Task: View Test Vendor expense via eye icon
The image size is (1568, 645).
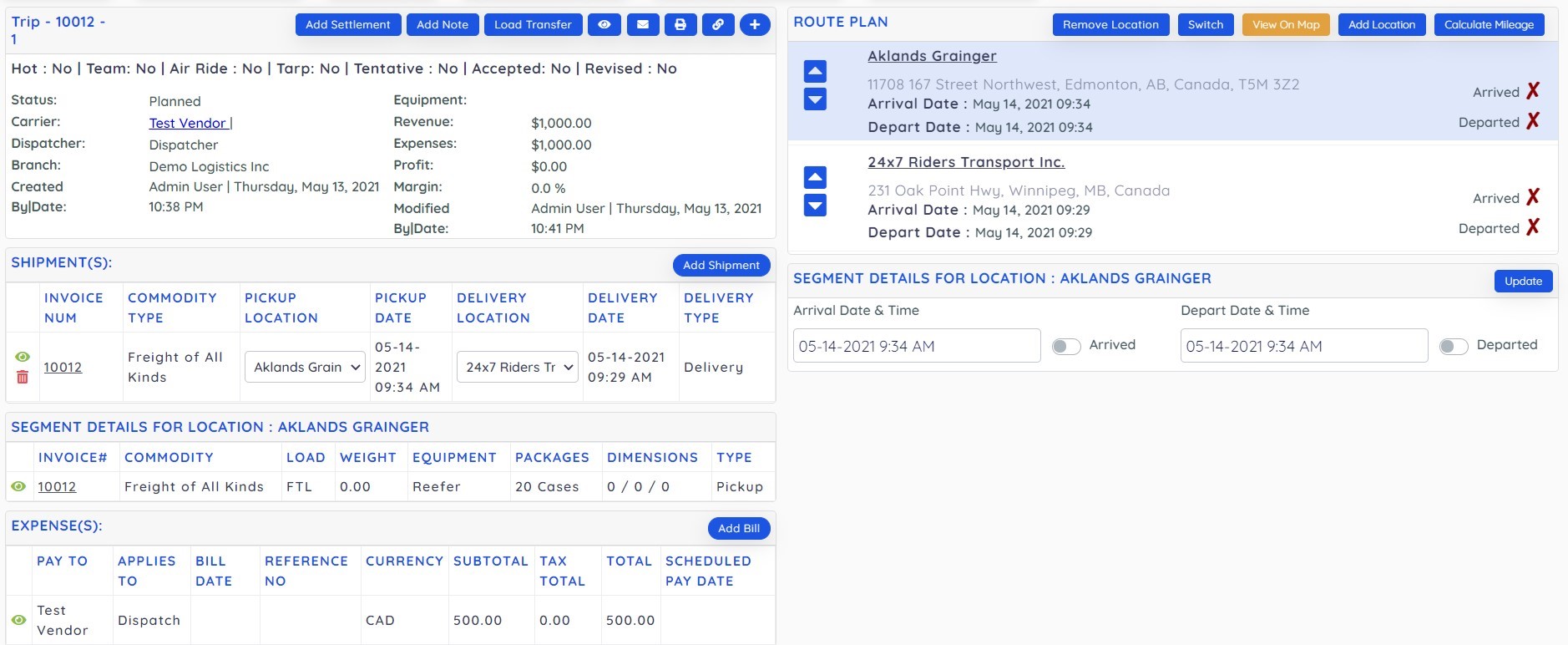Action: [18, 620]
